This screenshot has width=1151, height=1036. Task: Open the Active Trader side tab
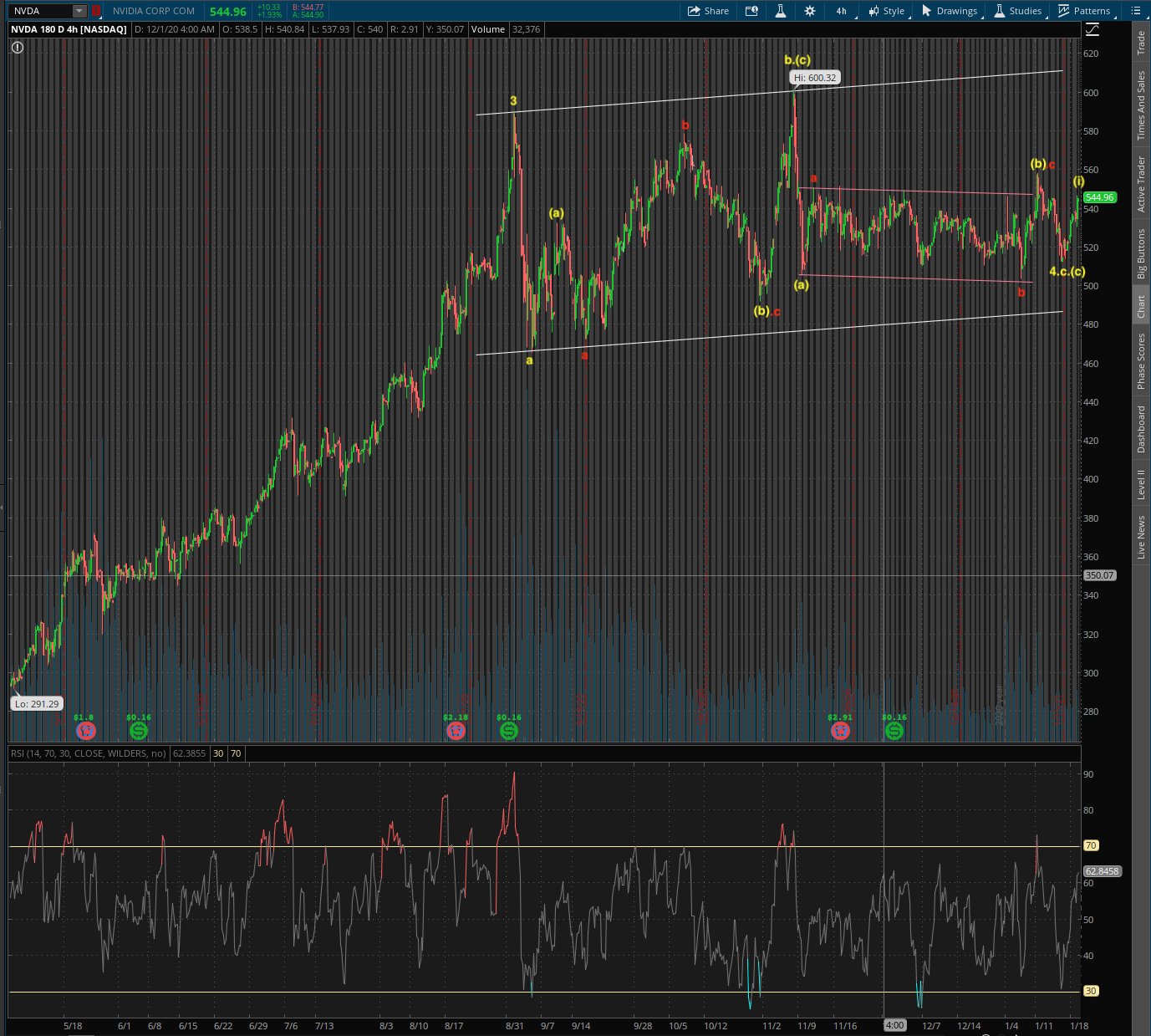pos(1141,184)
